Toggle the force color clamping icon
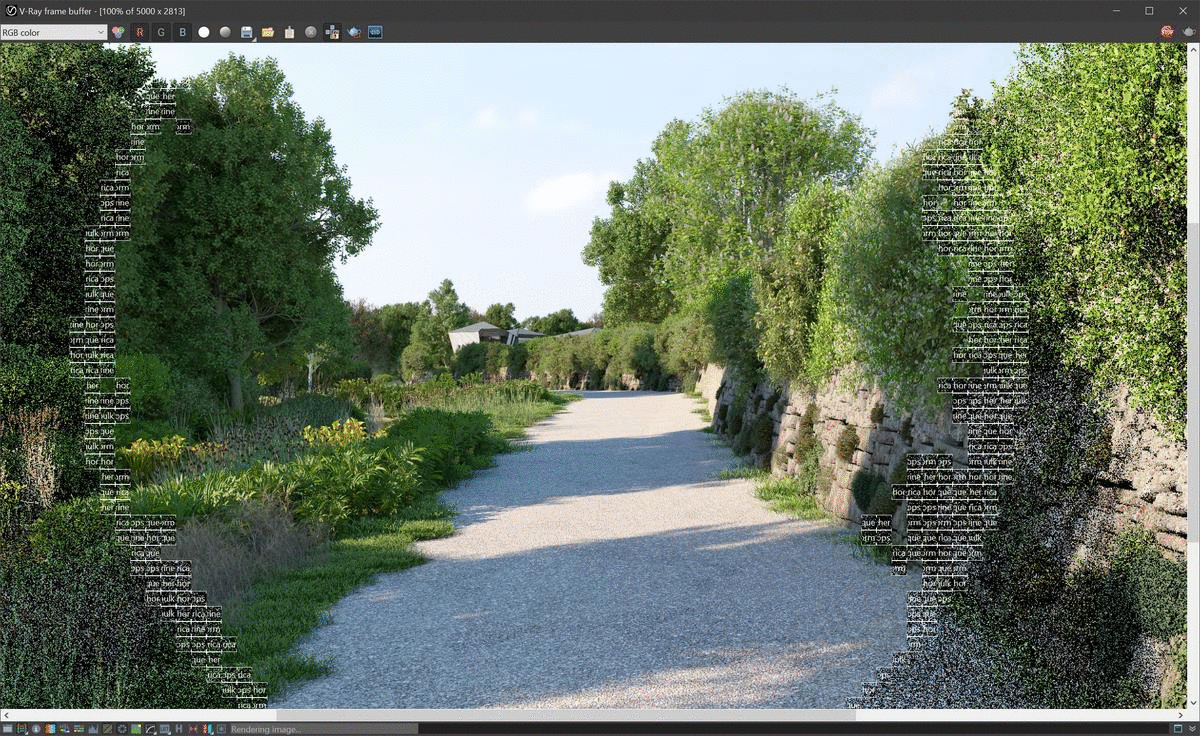 click(x=21, y=729)
